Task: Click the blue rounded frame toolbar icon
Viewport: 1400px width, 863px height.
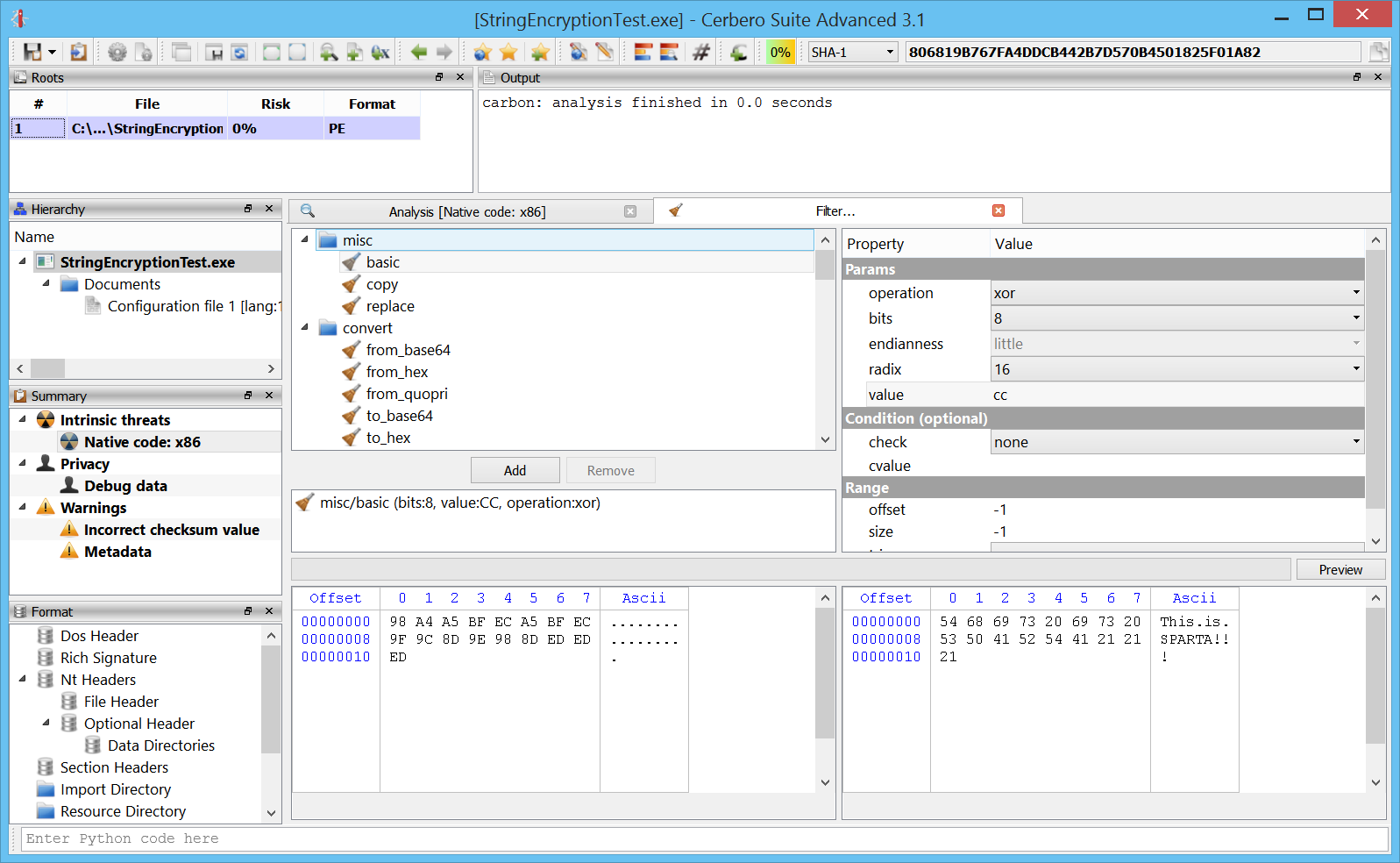Action: point(297,52)
